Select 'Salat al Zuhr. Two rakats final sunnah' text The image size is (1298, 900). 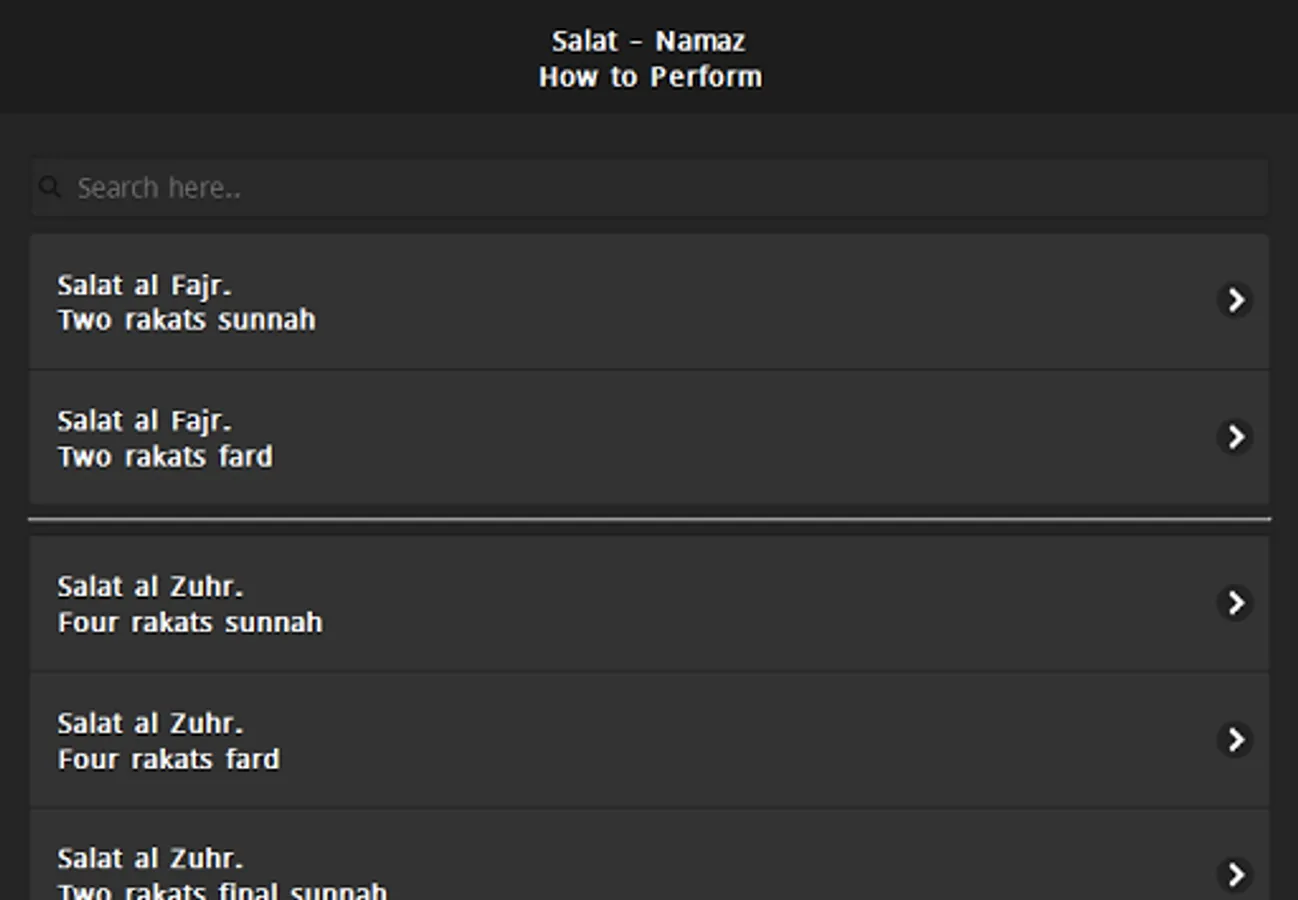(x=222, y=874)
